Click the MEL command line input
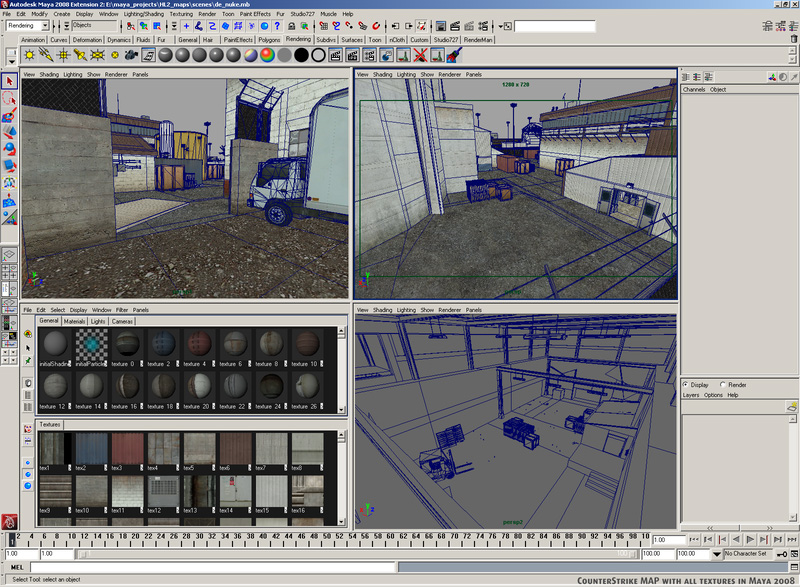The height and width of the screenshot is (587, 800). (x=212, y=567)
